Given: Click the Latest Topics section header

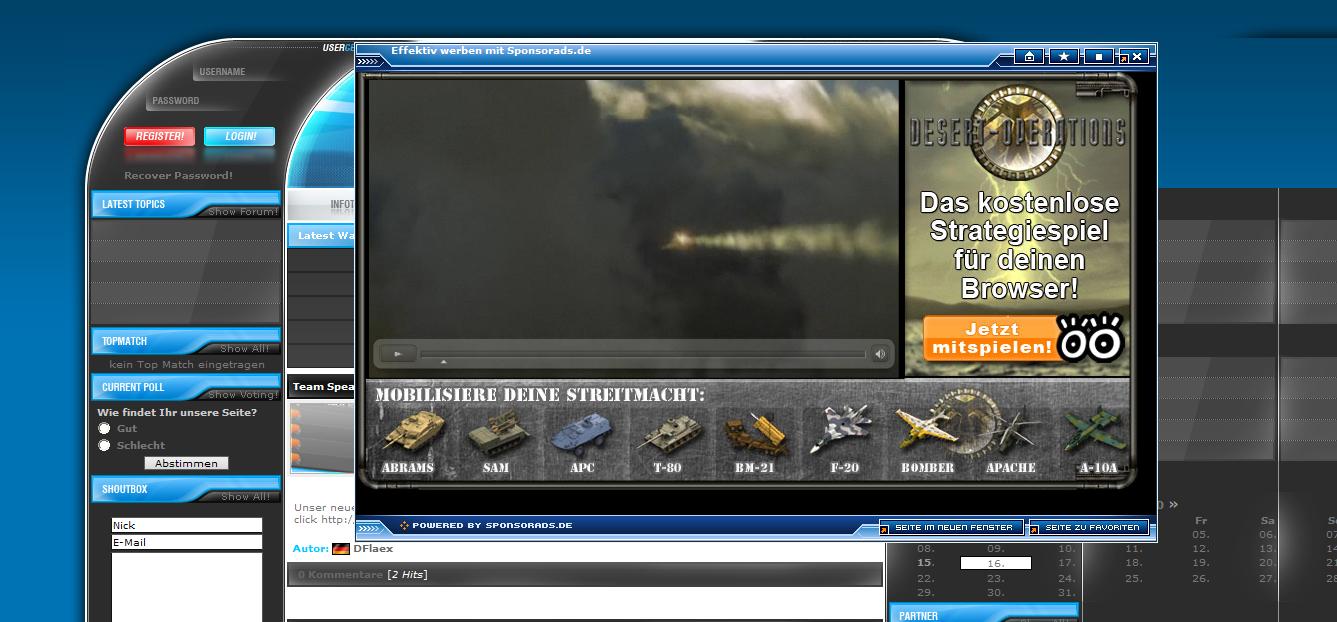Looking at the screenshot, I should [186, 204].
